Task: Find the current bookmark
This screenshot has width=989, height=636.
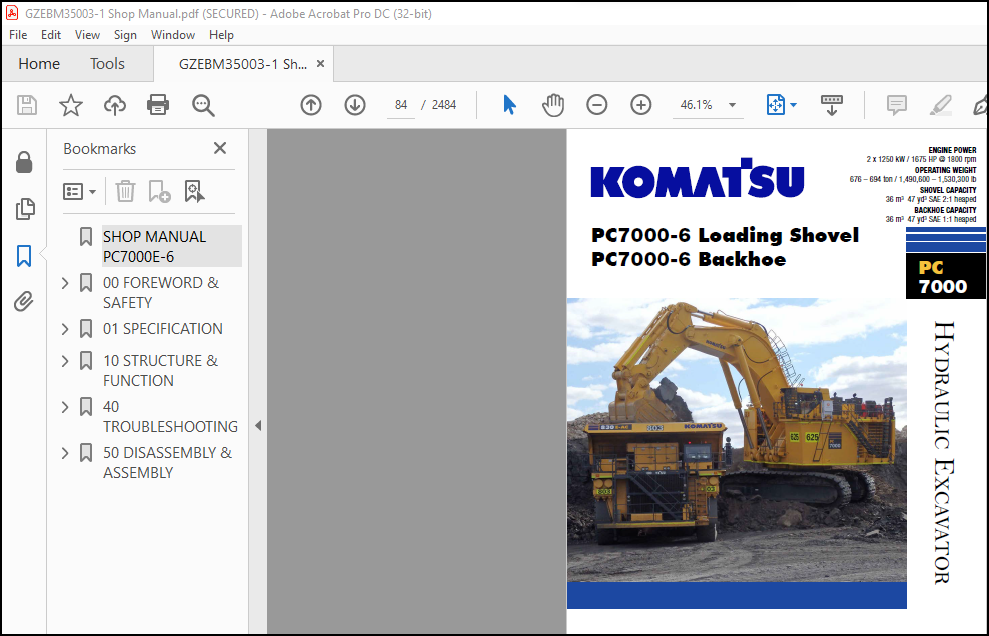Action: [194, 191]
